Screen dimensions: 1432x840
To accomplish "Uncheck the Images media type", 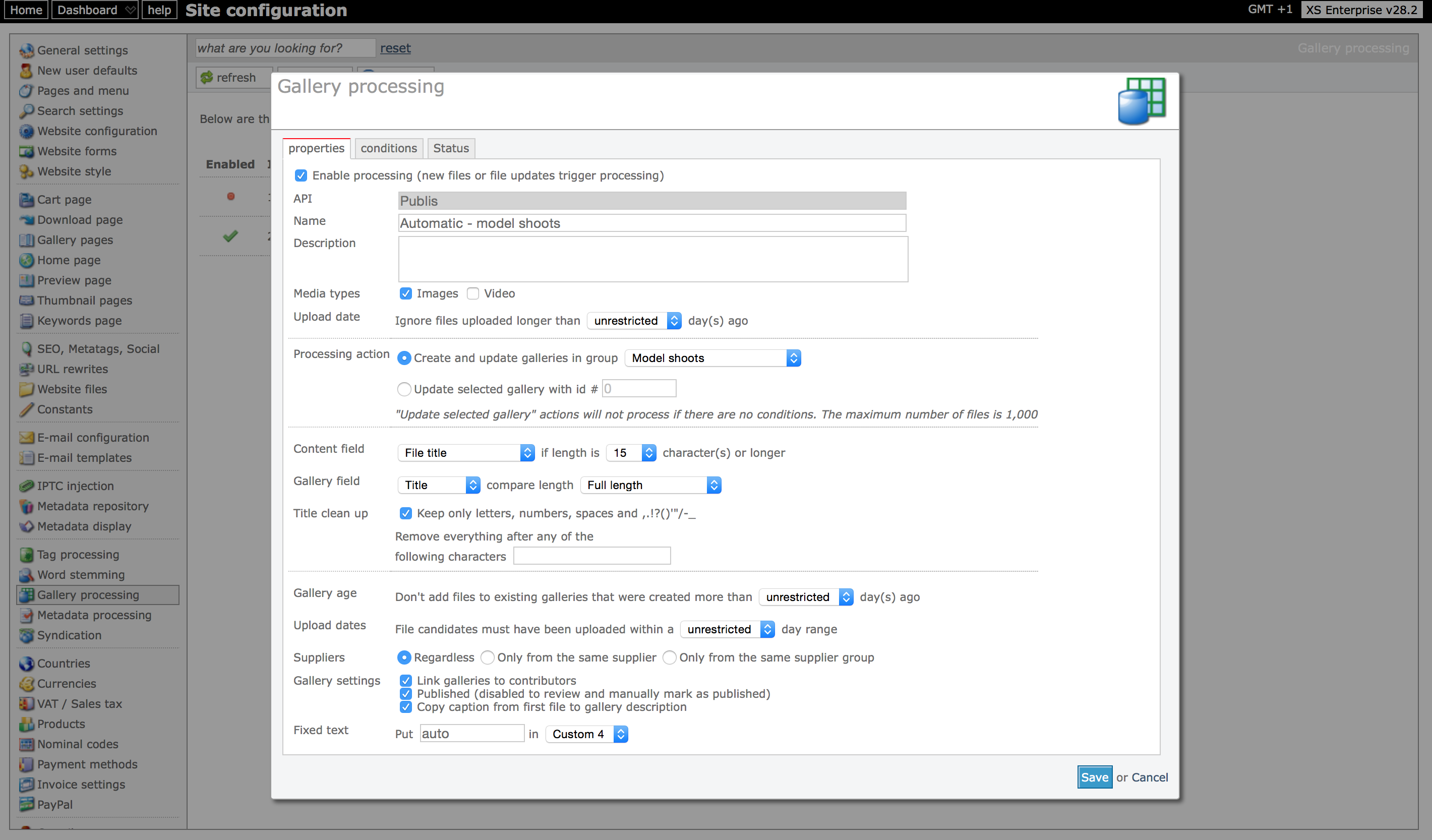I will tap(406, 294).
